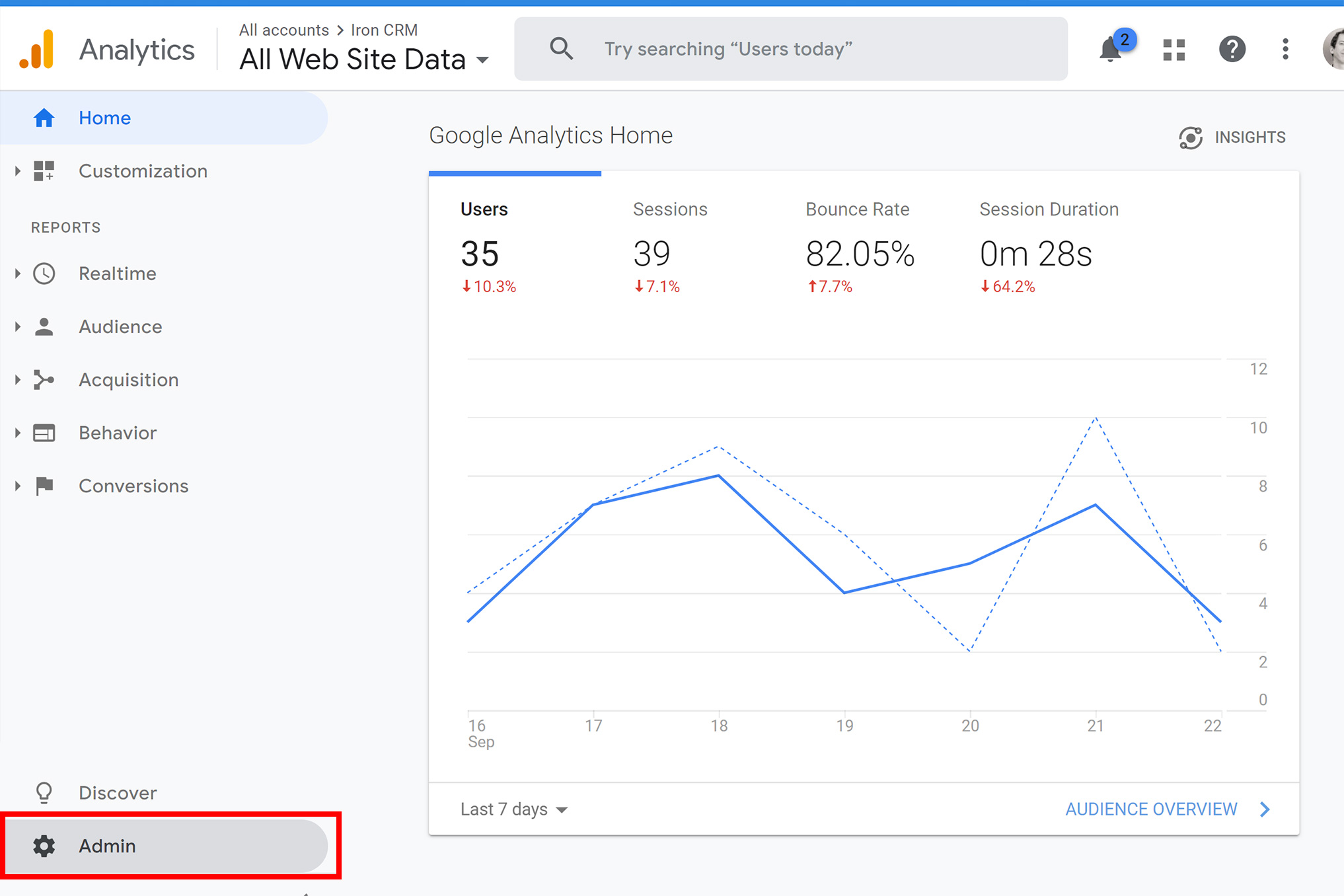Expand the Customization section arrow
The width and height of the screenshot is (1344, 896).
click(x=18, y=171)
